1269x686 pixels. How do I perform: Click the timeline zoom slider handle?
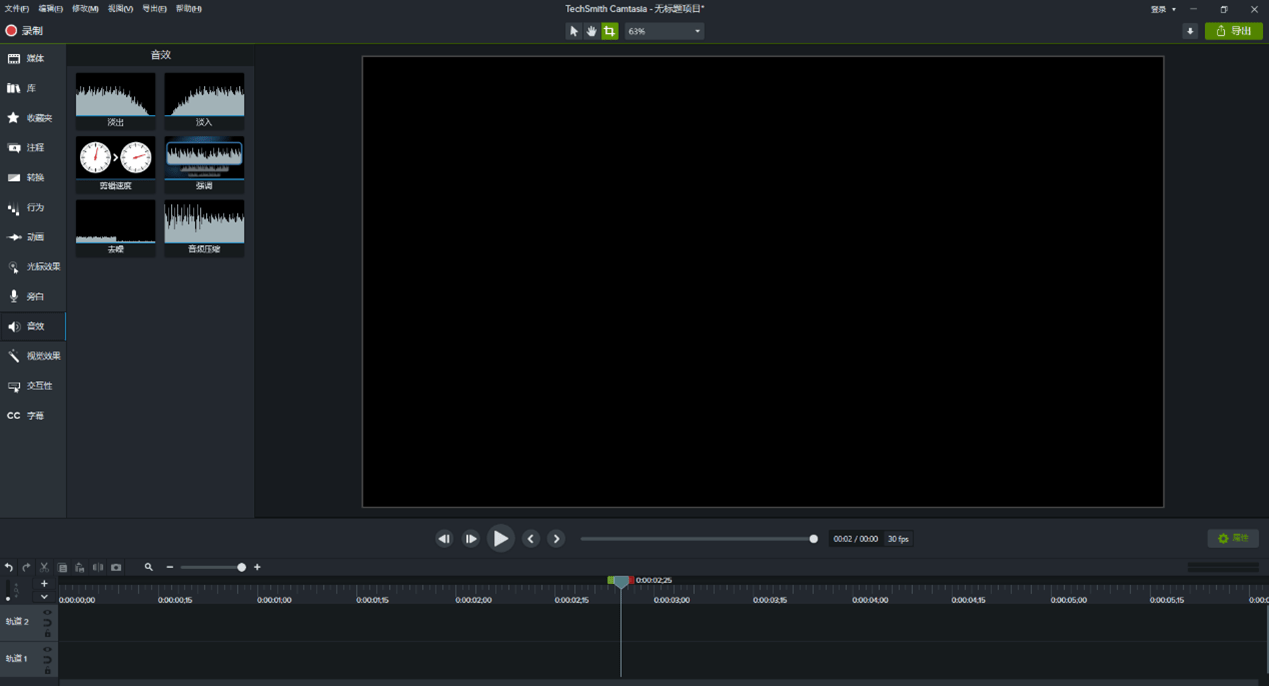241,567
